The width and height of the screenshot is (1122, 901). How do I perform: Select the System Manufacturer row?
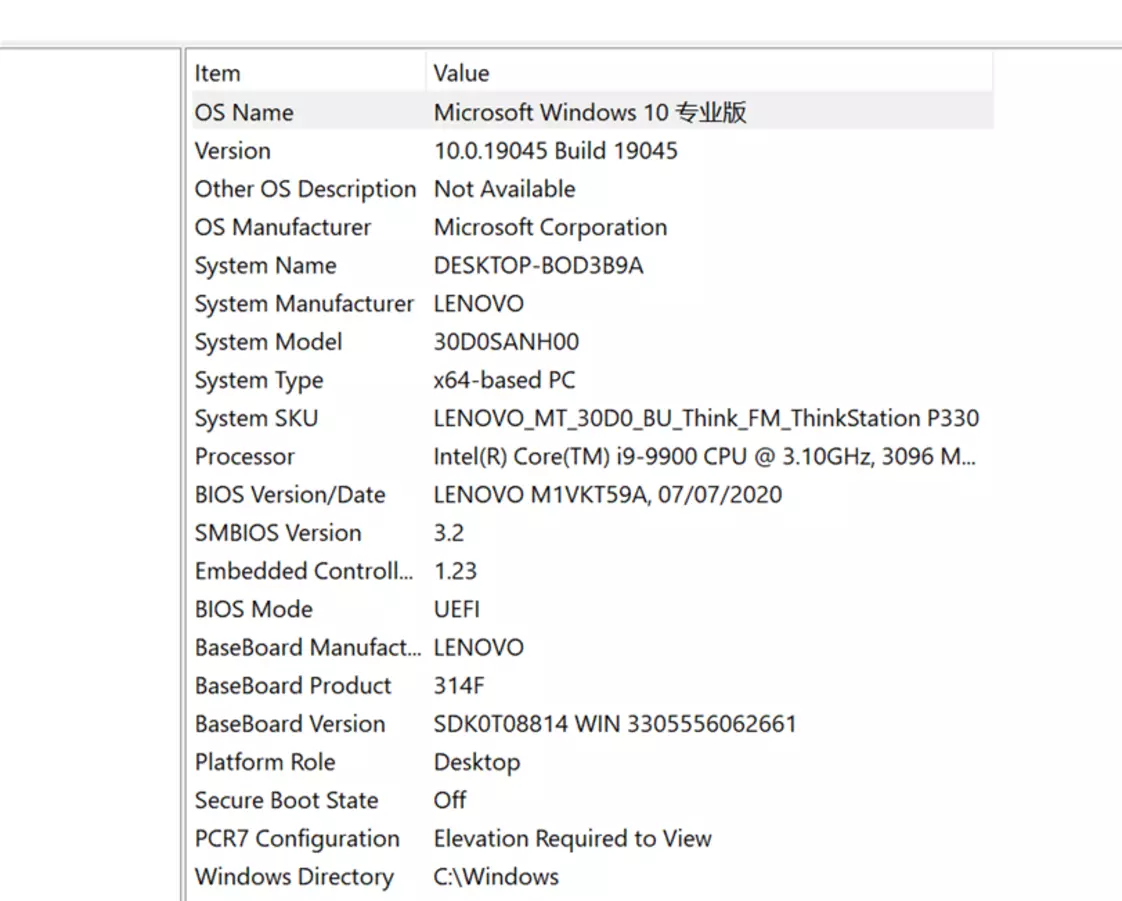pos(304,304)
